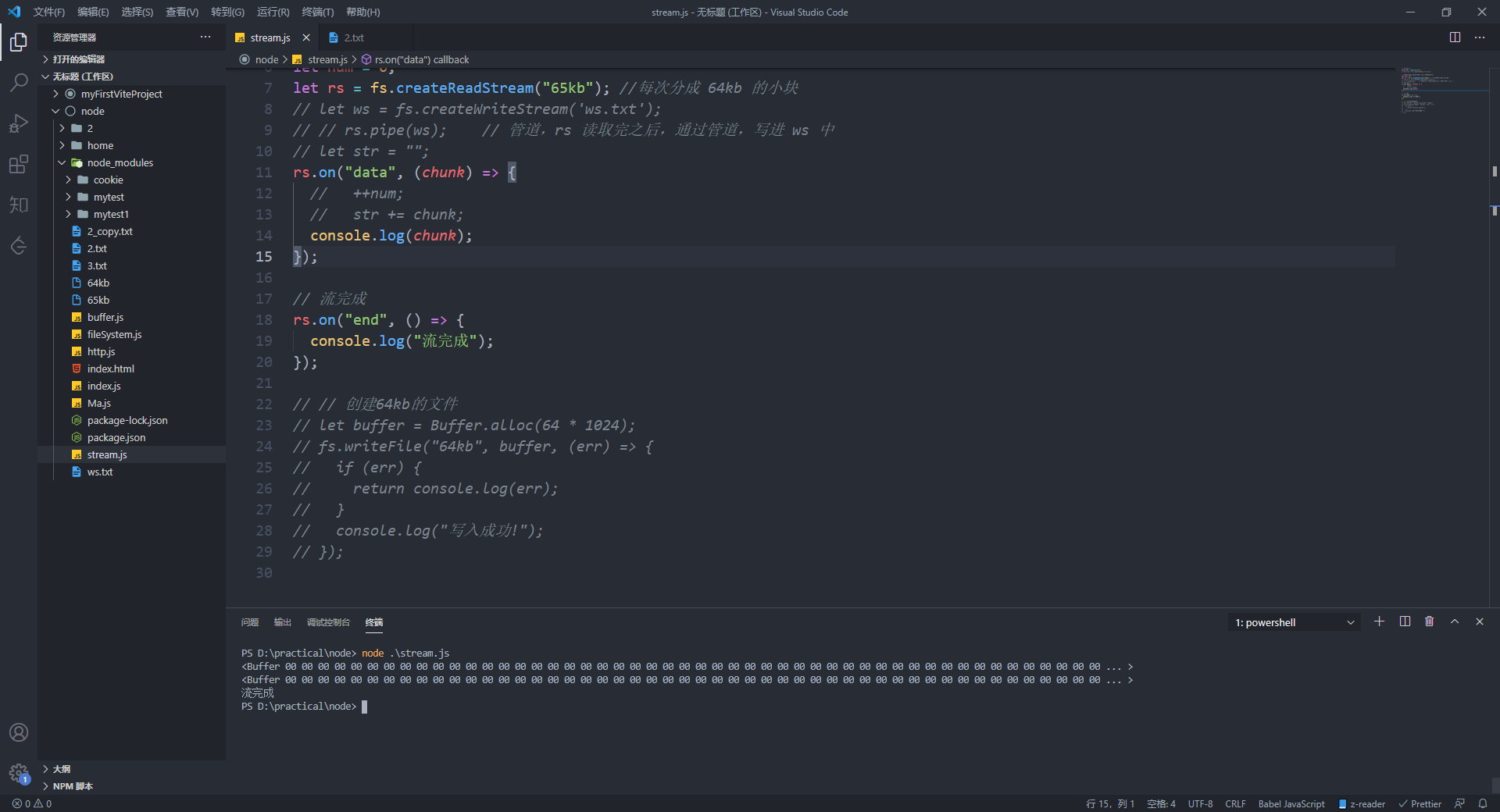Screen dimensions: 1500x812
Task: Create a new terminal with plus icon
Action: tap(1380, 621)
